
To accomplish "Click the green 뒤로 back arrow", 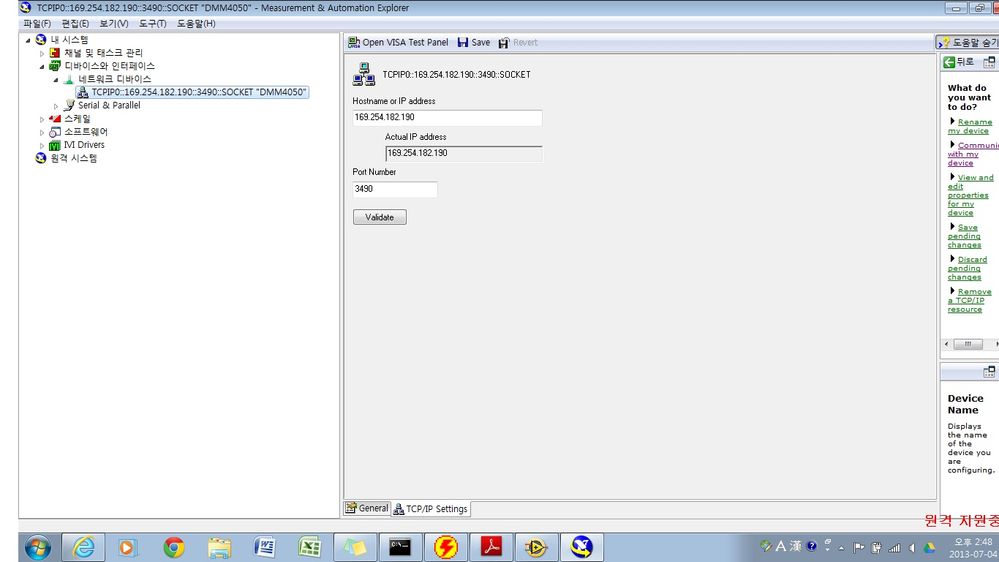I will [949, 62].
